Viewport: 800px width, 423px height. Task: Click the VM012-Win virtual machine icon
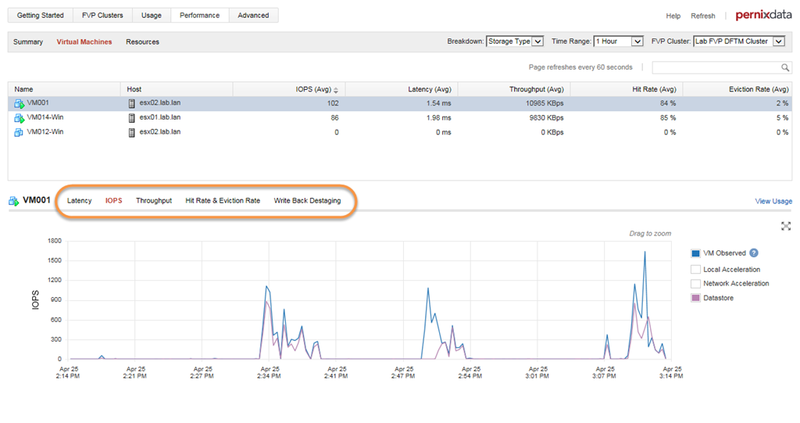point(19,132)
